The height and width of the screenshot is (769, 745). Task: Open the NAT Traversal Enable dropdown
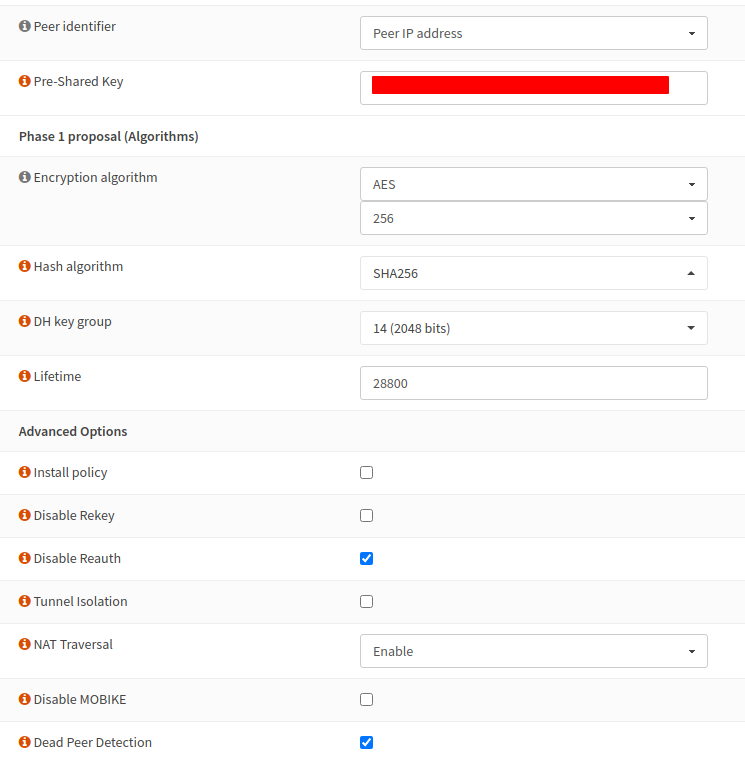point(534,651)
